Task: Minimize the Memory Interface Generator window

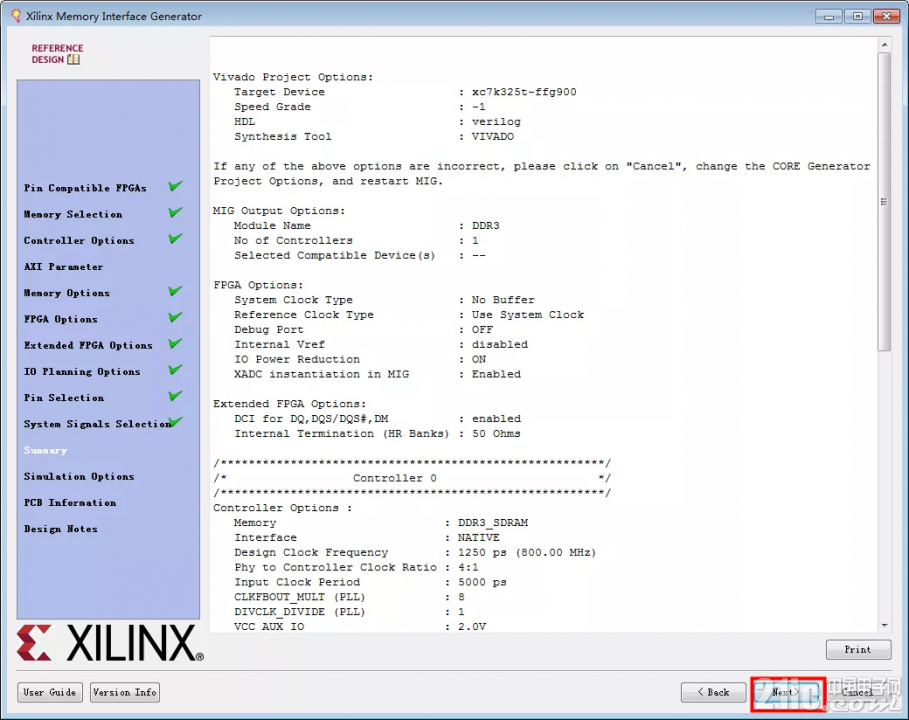Action: click(829, 16)
